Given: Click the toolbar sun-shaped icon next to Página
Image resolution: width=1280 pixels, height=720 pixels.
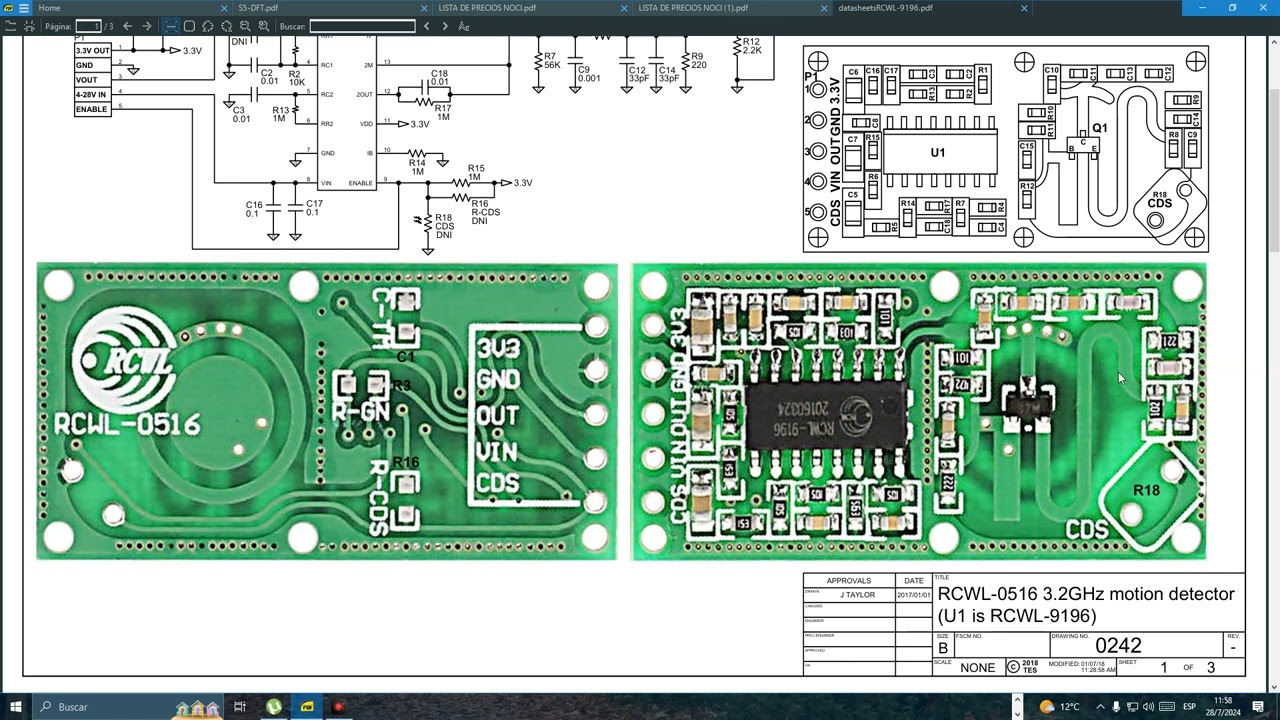Looking at the screenshot, I should click(30, 26).
